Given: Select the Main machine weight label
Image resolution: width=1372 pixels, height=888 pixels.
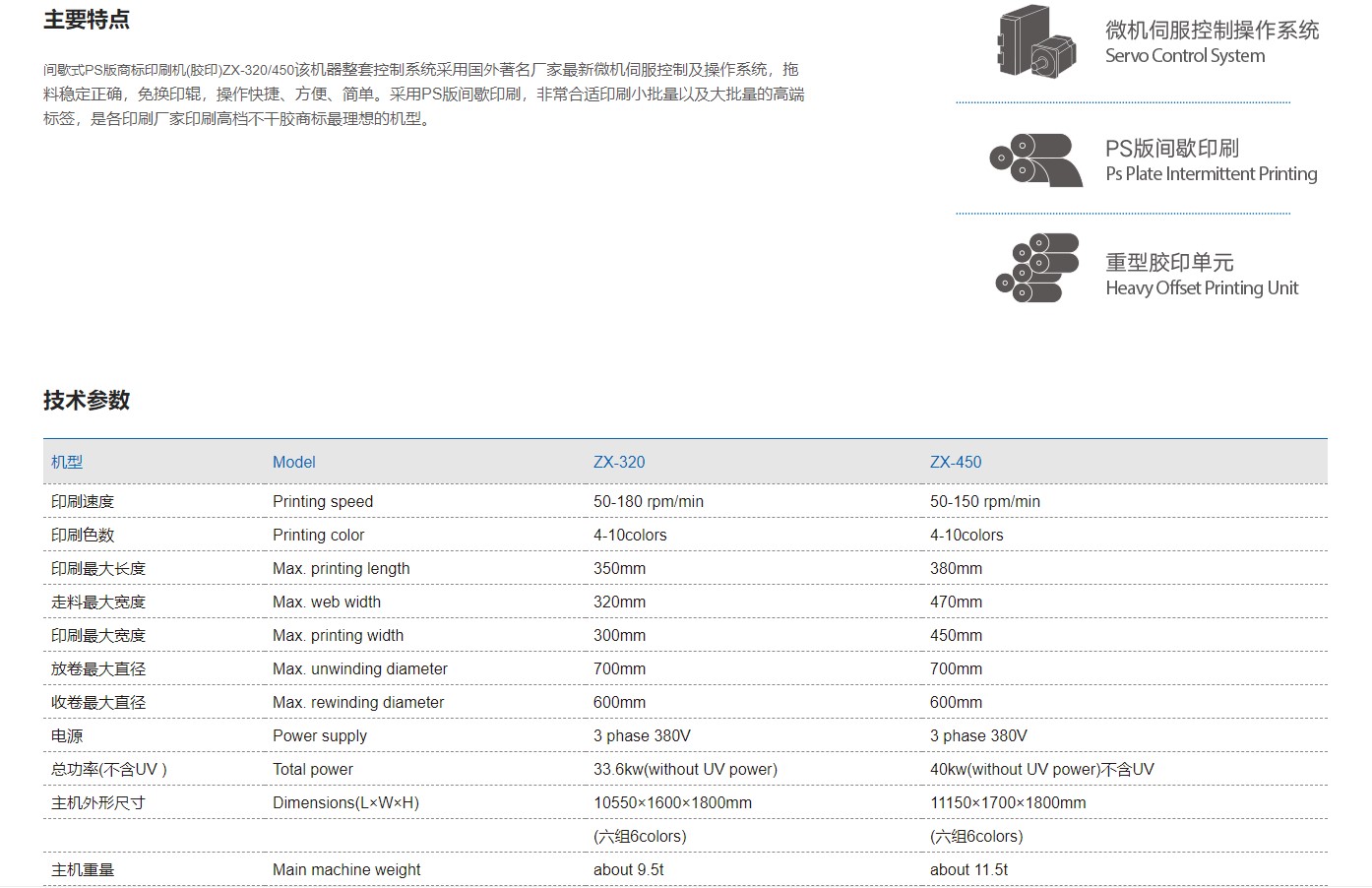Looking at the screenshot, I should tap(346, 869).
